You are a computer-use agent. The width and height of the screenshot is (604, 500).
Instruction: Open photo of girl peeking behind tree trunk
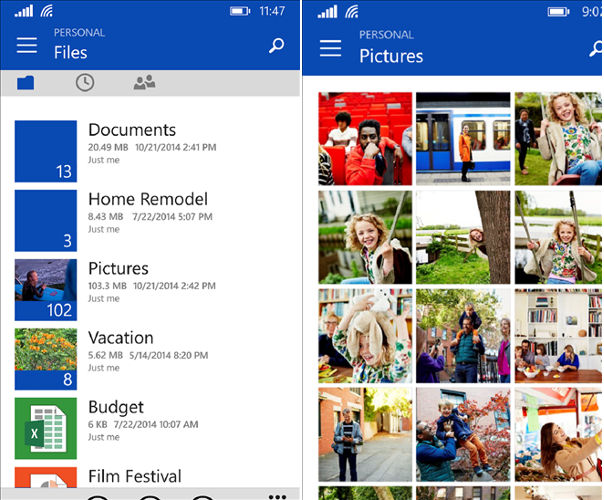[463, 237]
